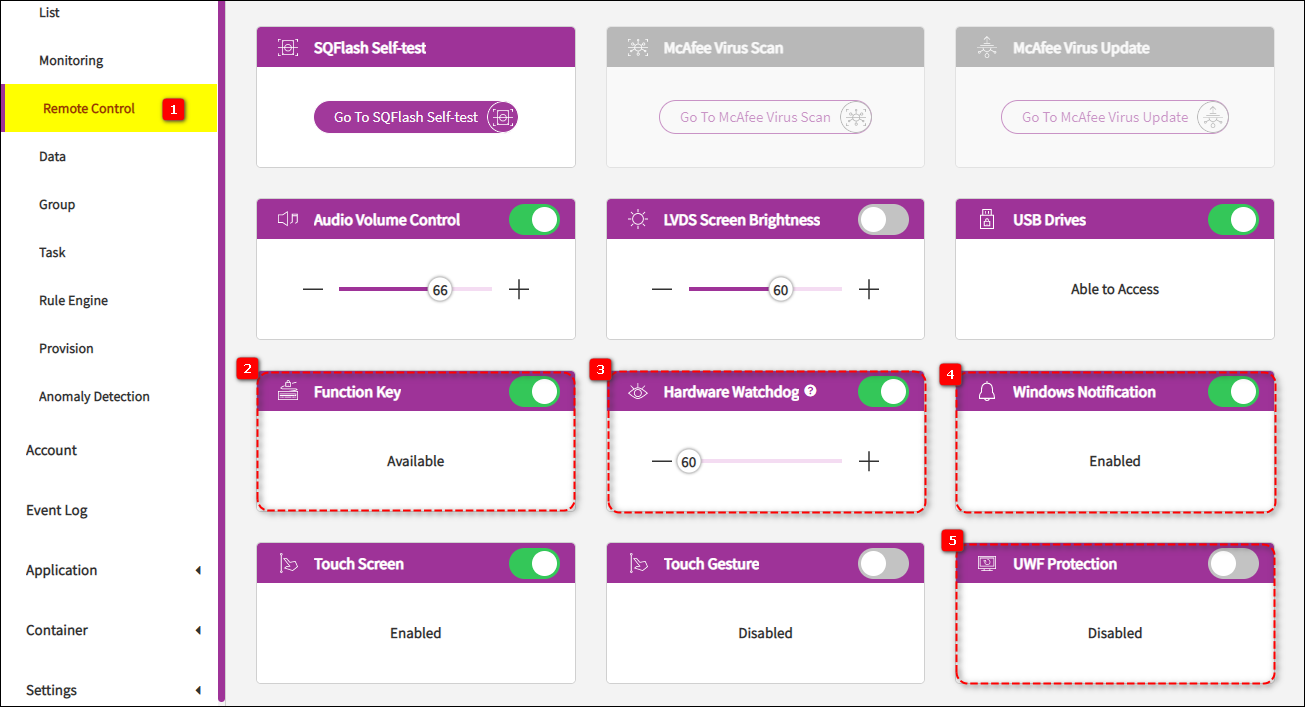The height and width of the screenshot is (707, 1305).
Task: Enable the LVDS Screen Brightness toggle
Action: click(883, 220)
